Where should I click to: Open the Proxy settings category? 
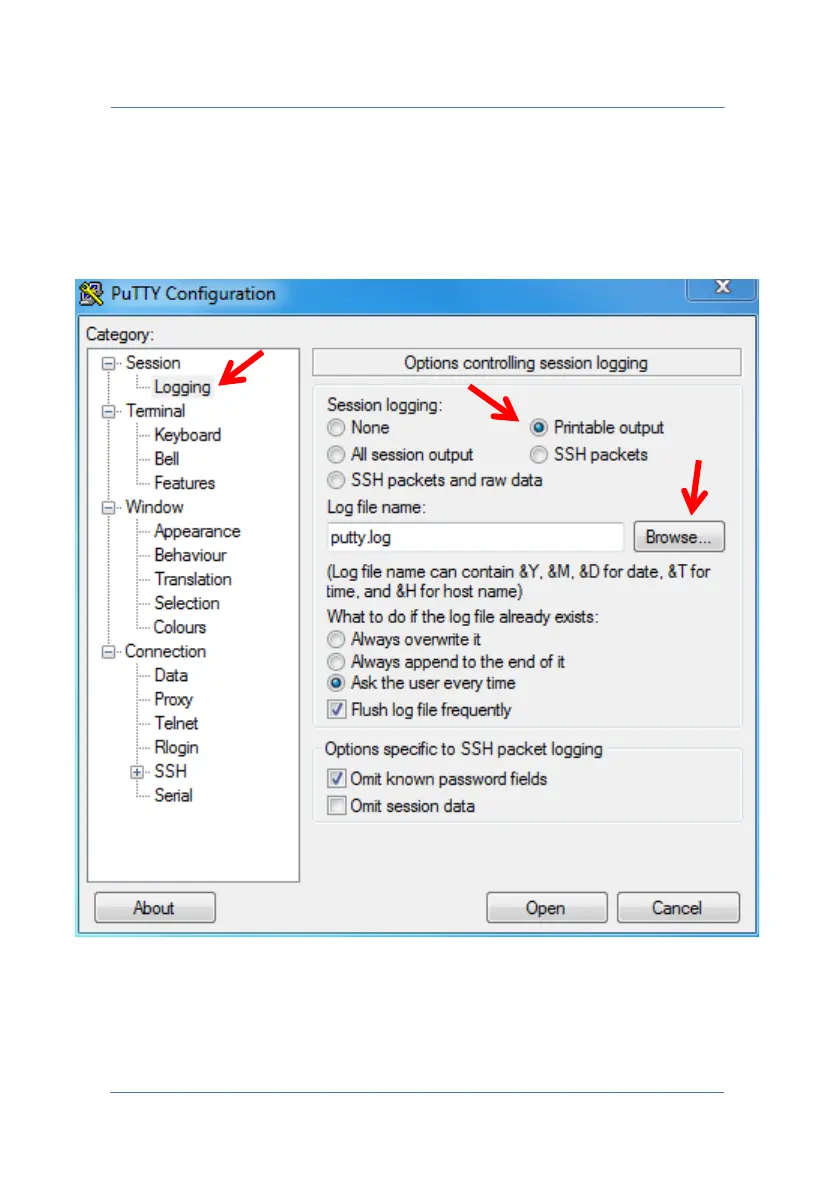click(173, 700)
